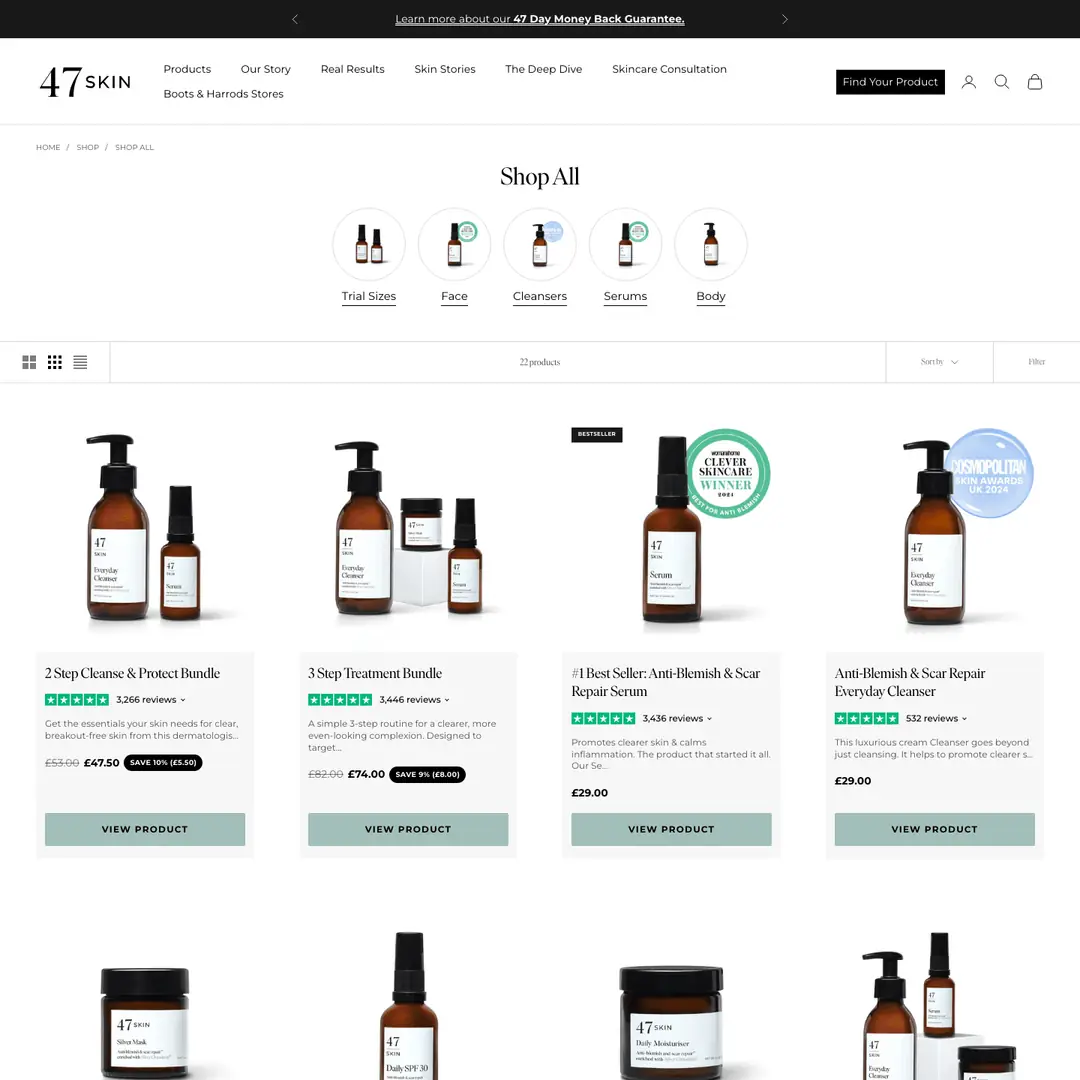Expand 3,266 reviews dropdown
Image resolution: width=1080 pixels, height=1080 pixels.
[x=151, y=700]
